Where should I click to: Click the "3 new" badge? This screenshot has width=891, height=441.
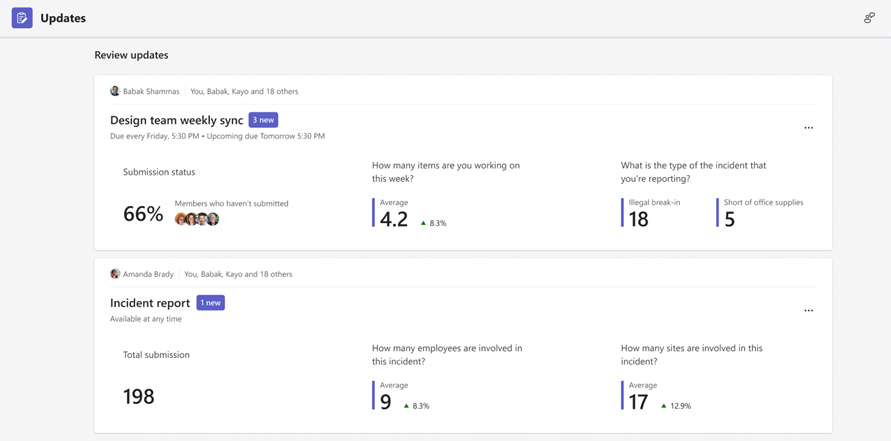(x=263, y=120)
